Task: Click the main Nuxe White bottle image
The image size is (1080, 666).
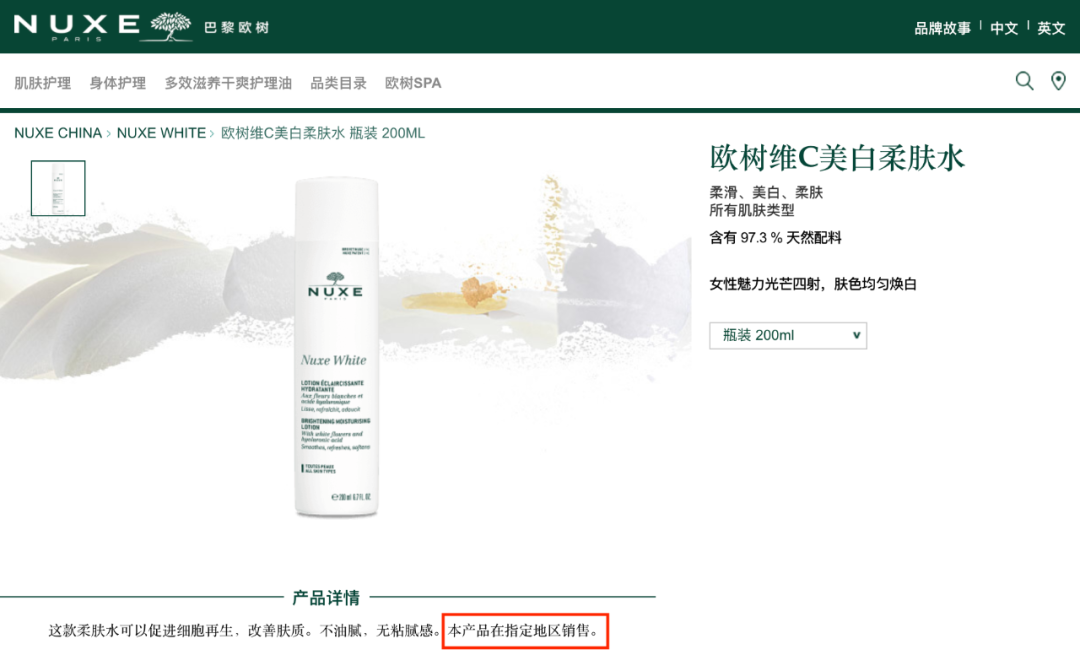Action: [x=336, y=346]
